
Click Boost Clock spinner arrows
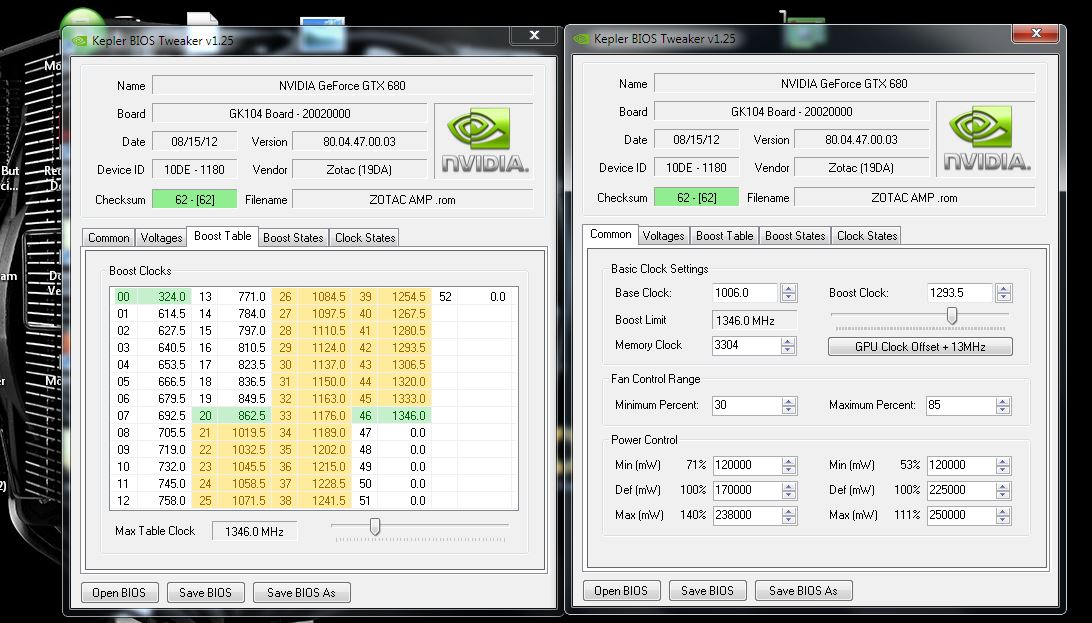[1004, 293]
